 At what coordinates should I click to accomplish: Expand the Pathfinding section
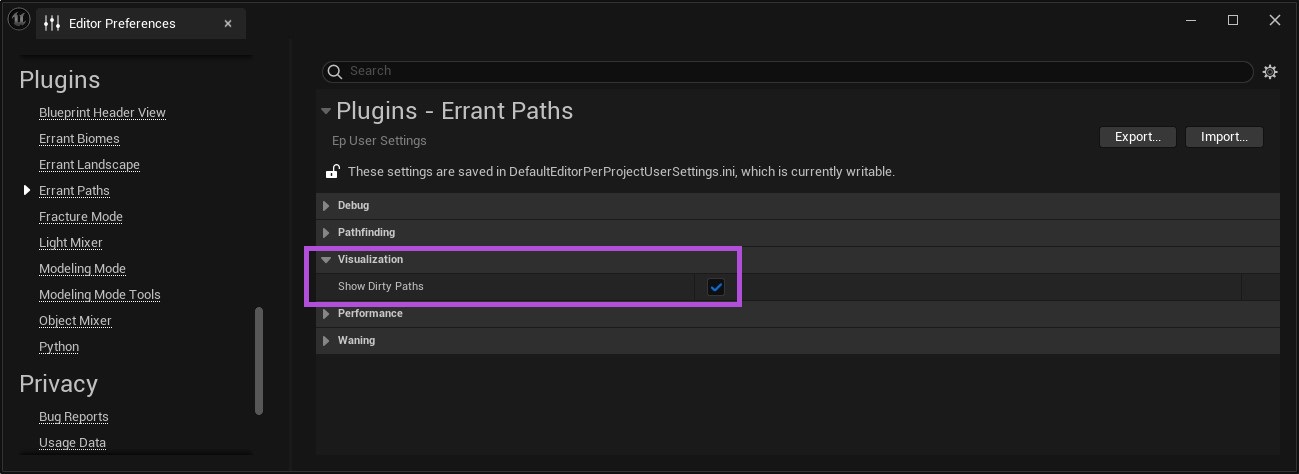coord(326,233)
